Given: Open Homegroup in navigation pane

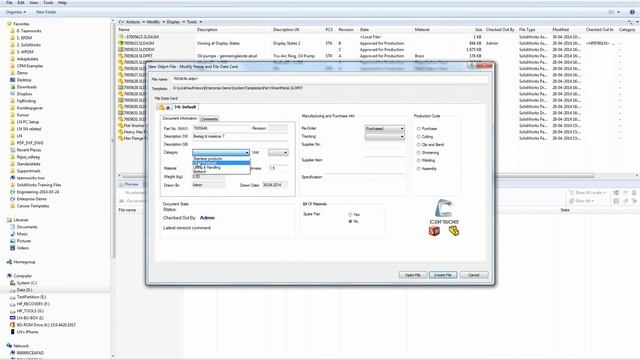Looking at the screenshot, I should point(24,262).
